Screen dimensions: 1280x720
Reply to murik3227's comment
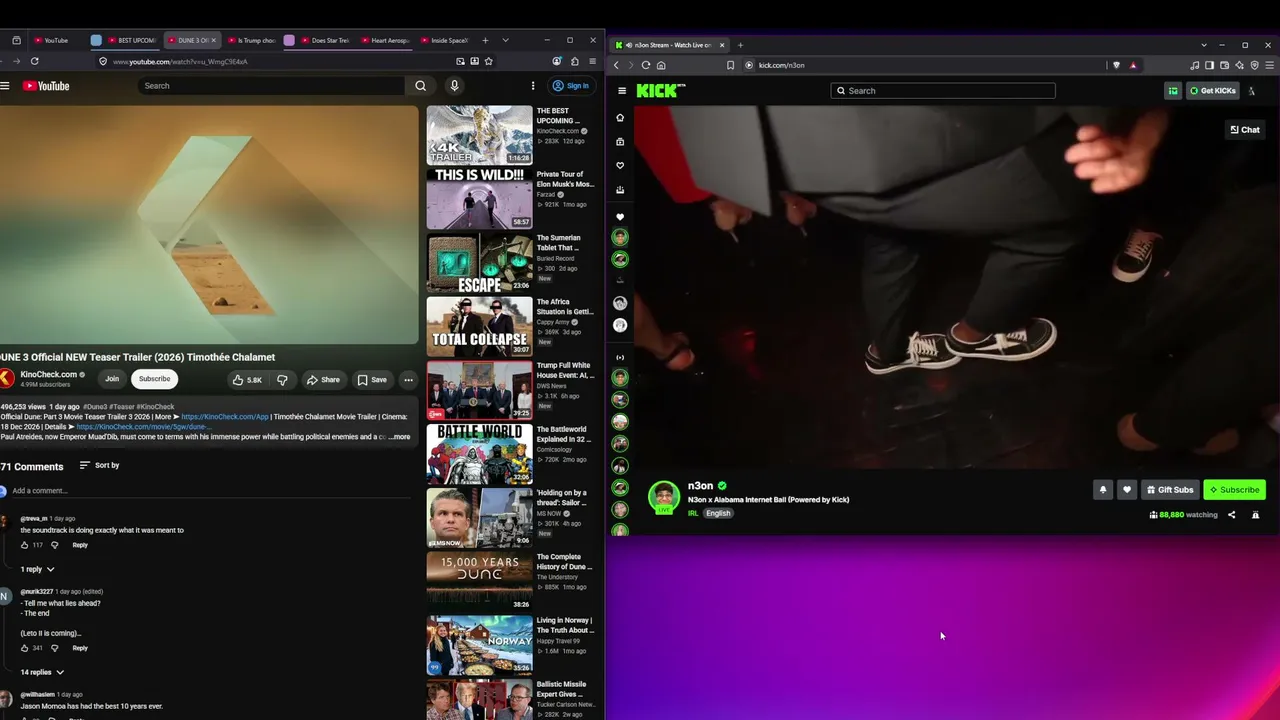coord(80,648)
